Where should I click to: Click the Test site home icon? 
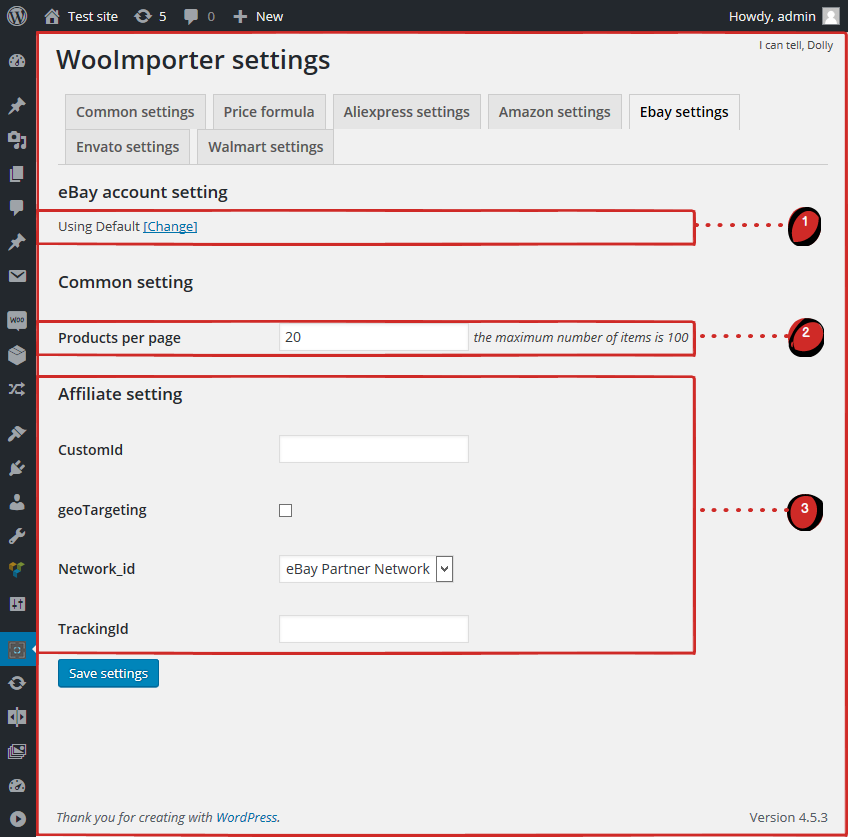point(52,16)
